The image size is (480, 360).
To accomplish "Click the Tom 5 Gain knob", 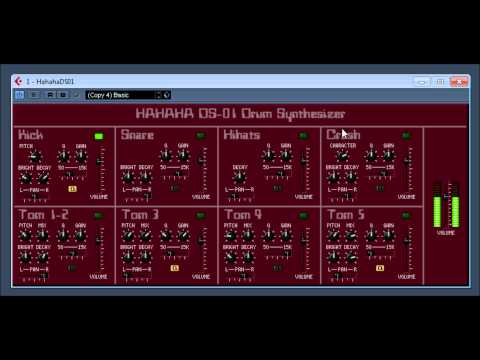I will [389, 236].
